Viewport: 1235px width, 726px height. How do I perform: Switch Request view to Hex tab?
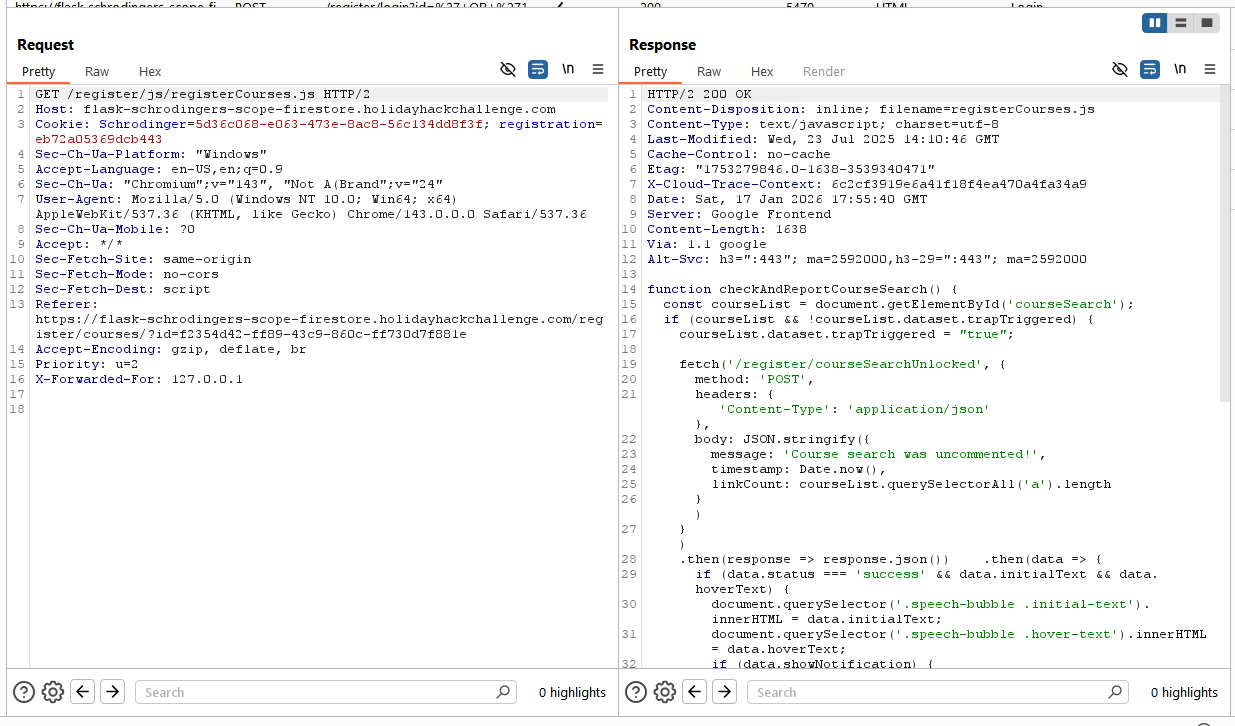point(150,71)
